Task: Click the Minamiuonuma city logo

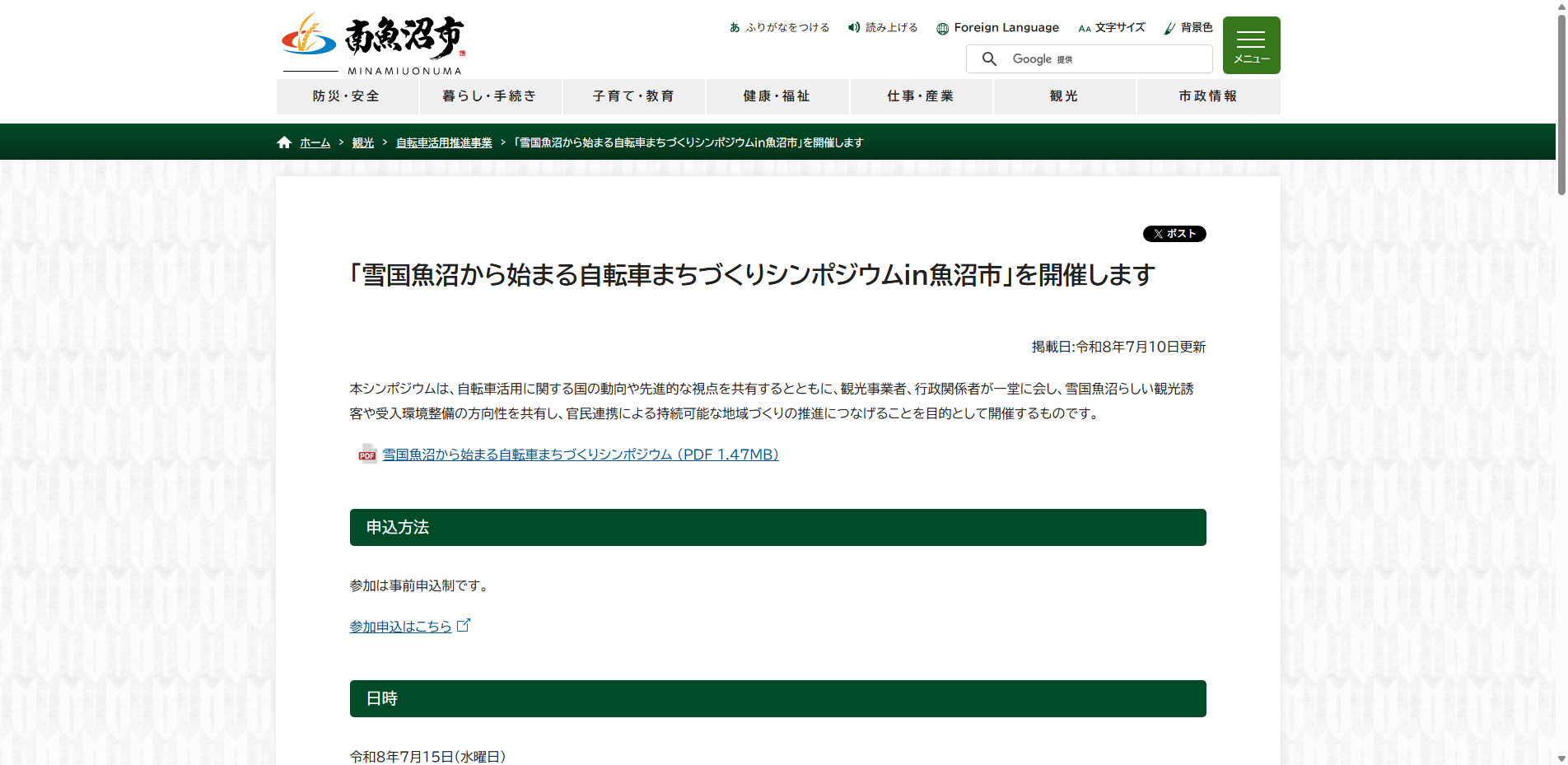Action: click(x=373, y=43)
